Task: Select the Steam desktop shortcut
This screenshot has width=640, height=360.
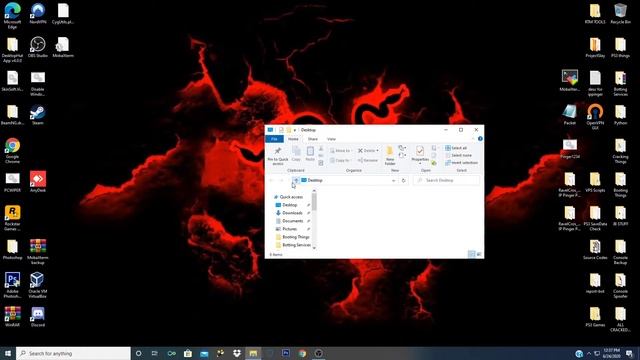Action: point(38,115)
